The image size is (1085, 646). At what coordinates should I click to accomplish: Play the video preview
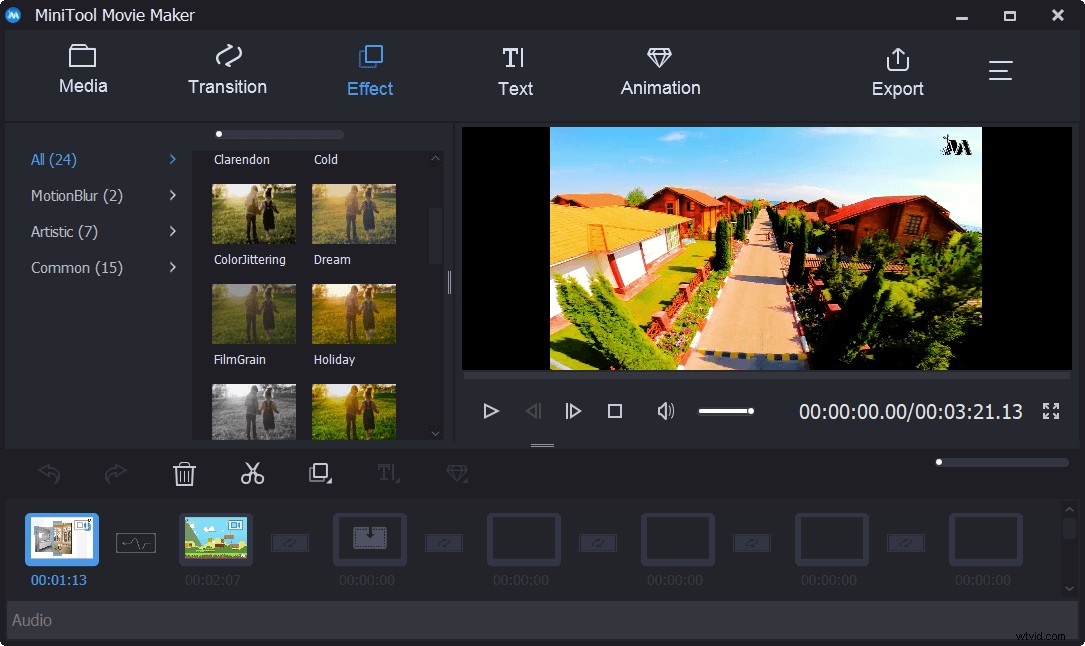click(491, 410)
